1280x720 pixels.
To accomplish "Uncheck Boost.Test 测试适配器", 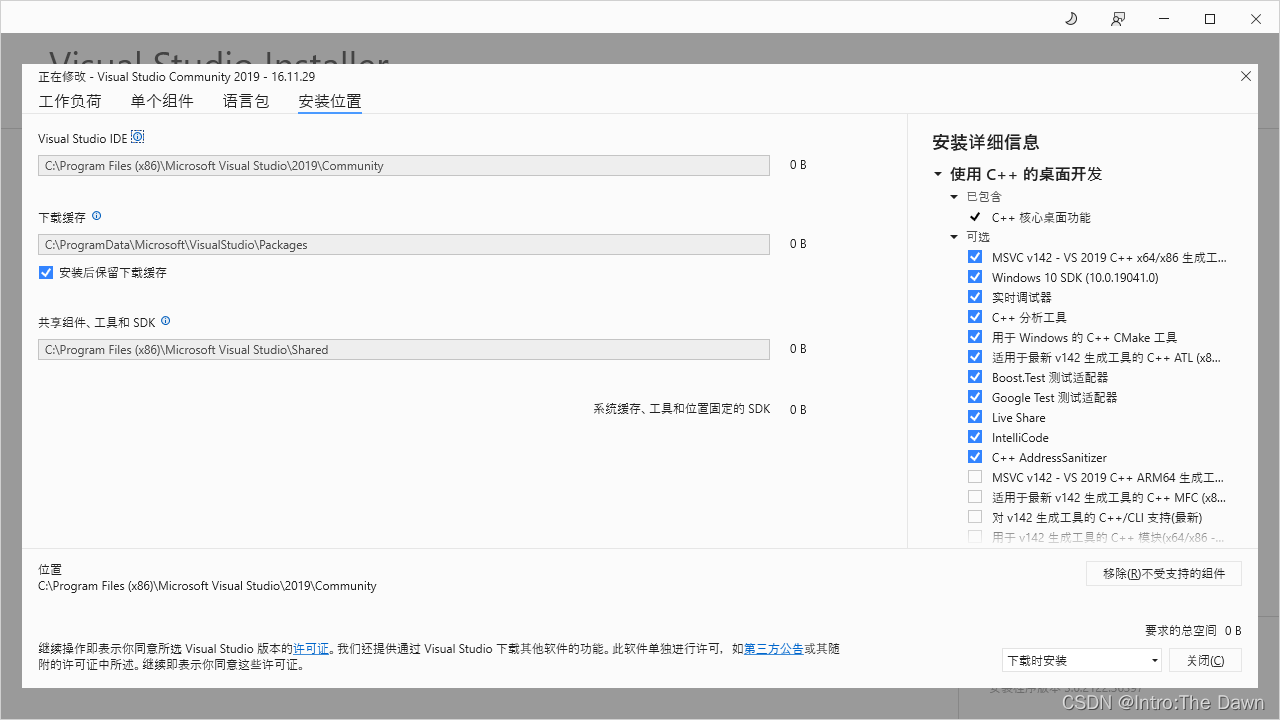I will (975, 377).
